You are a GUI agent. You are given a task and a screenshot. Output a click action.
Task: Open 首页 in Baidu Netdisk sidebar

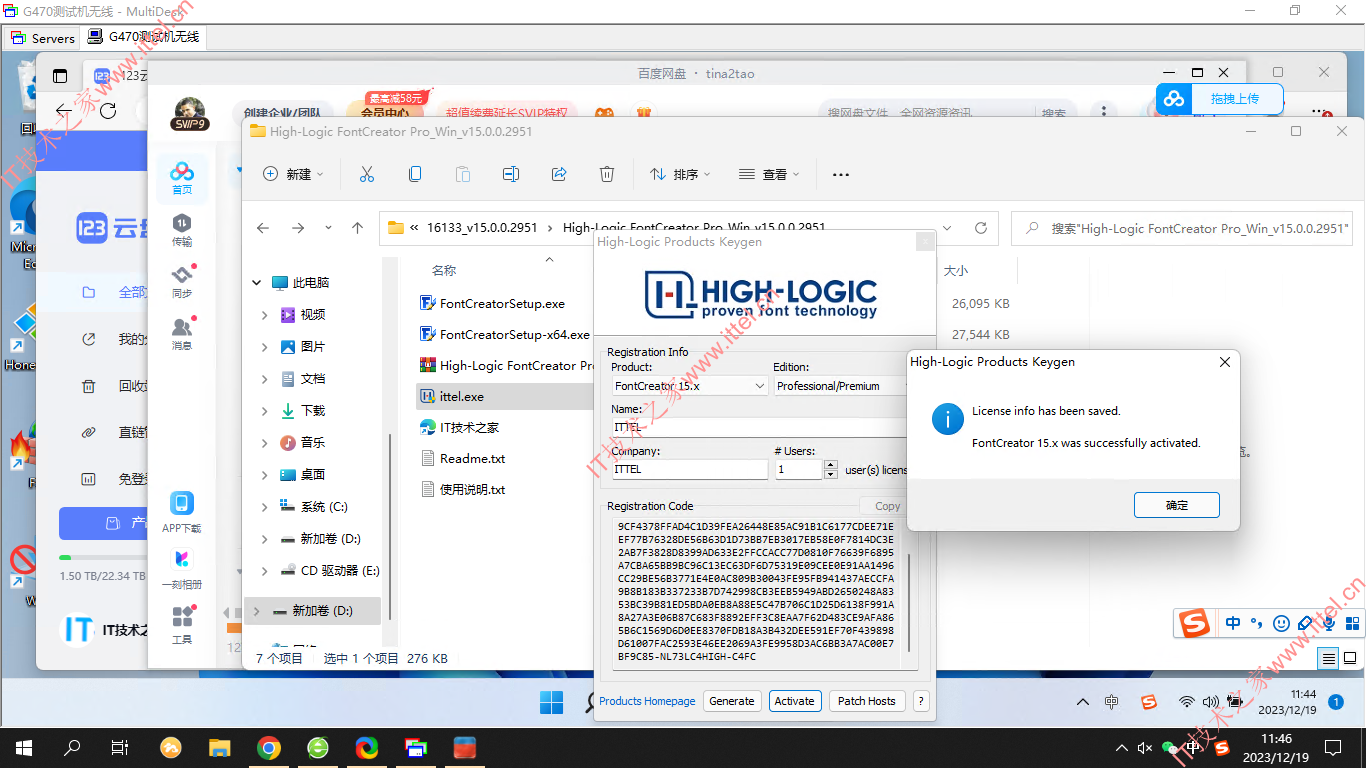[x=182, y=178]
